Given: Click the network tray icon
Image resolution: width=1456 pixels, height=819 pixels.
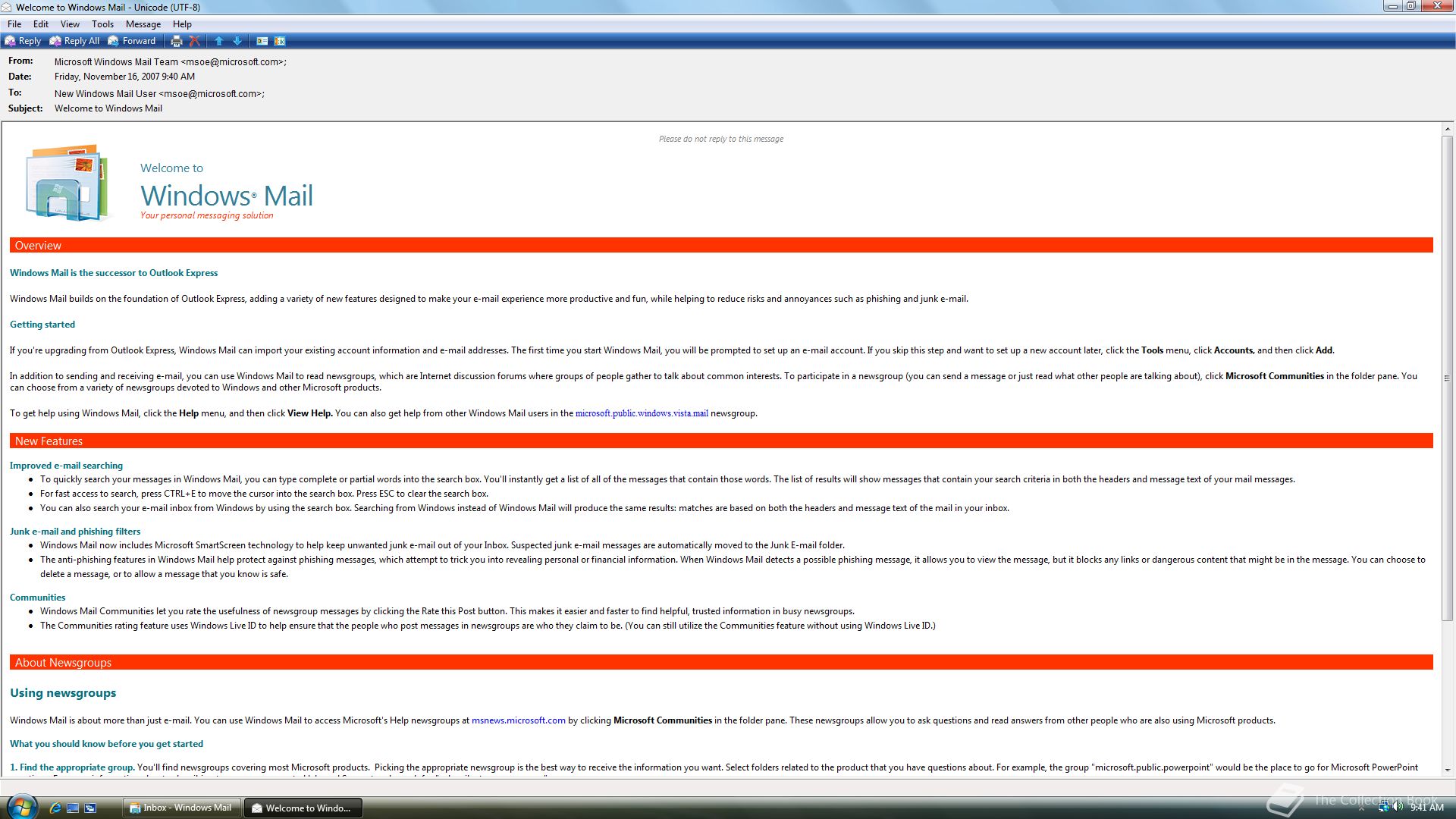Looking at the screenshot, I should [x=1383, y=808].
